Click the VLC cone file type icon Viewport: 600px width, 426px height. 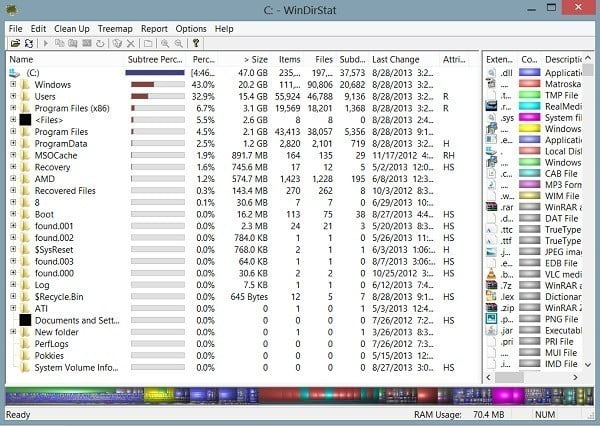point(492,274)
